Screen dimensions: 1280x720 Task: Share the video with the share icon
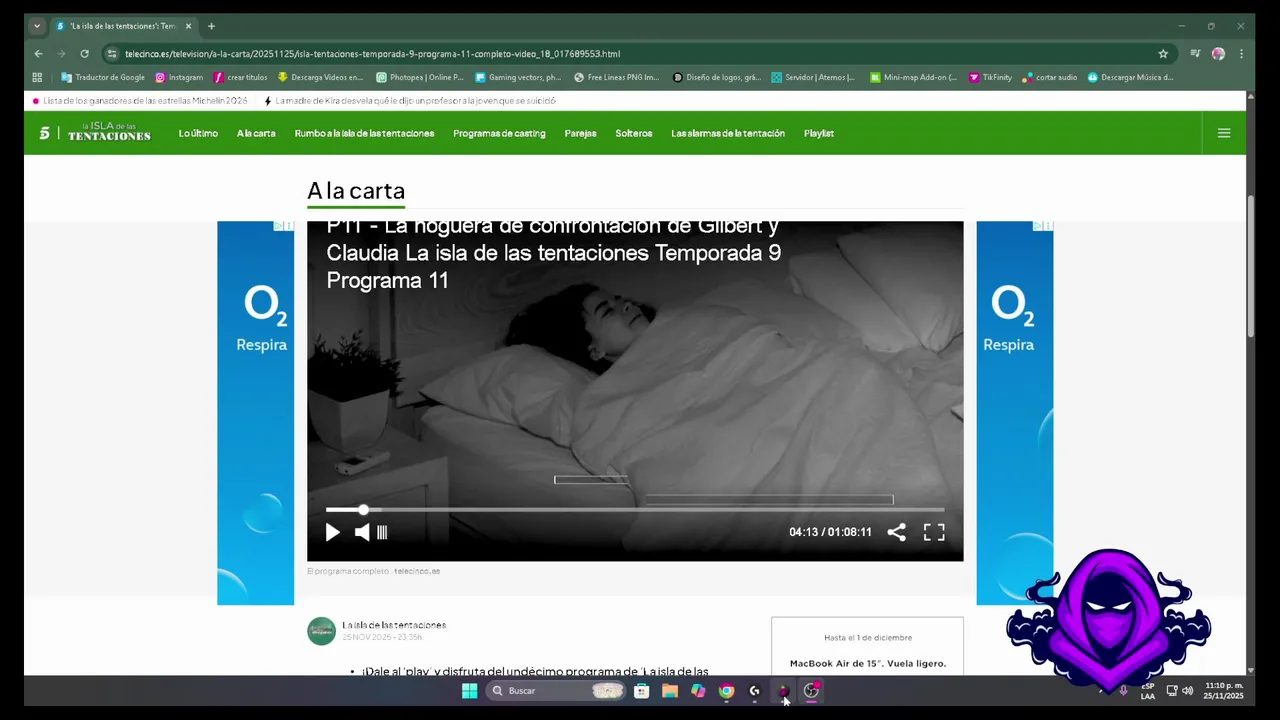[x=897, y=533]
